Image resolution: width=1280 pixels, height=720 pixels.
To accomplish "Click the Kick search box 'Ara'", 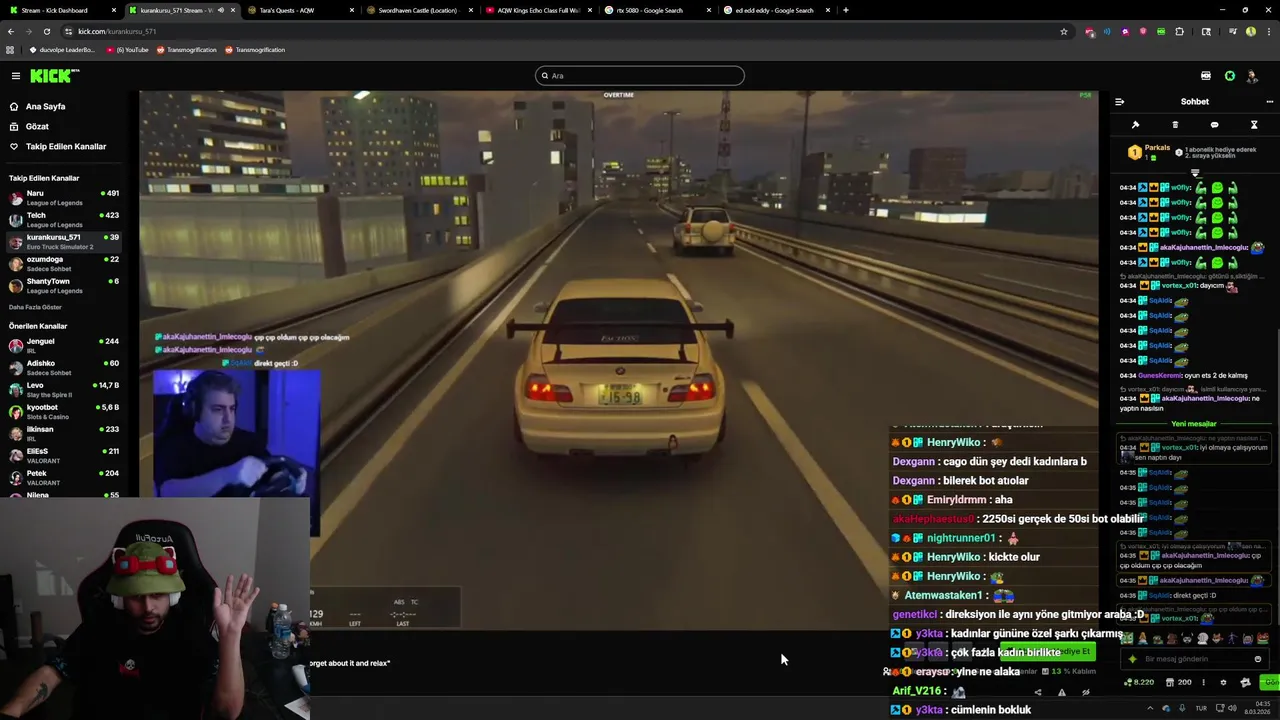I will point(640,76).
